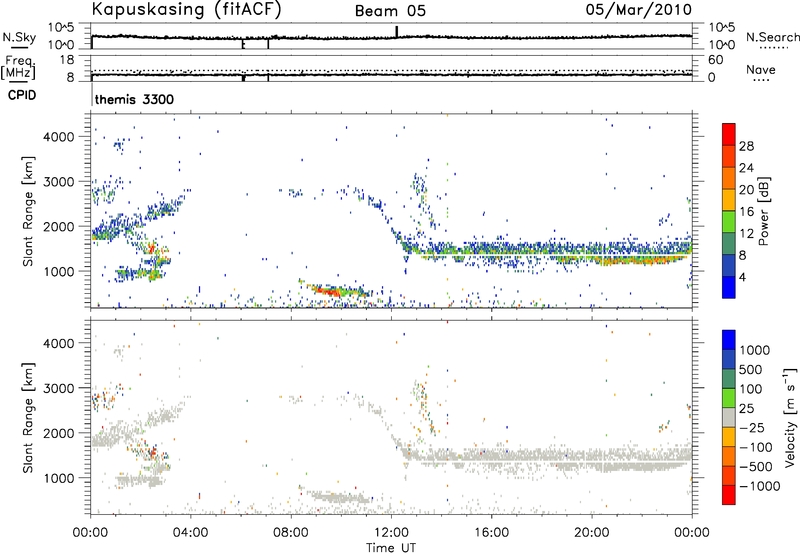Click the 'Power [dB]' colorbar title

[763, 211]
